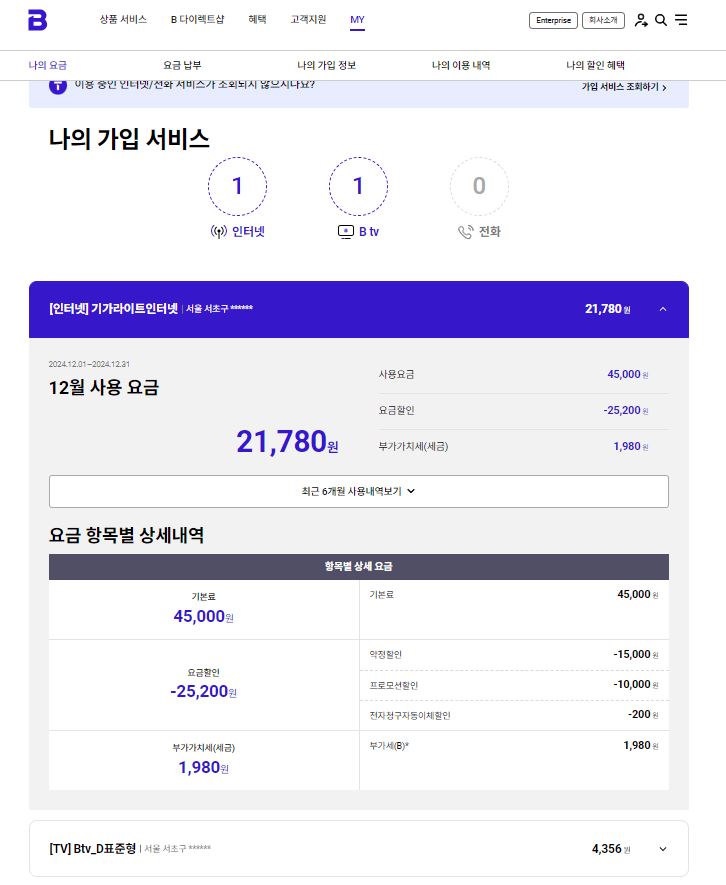Click the 회사소개 button
This screenshot has width=726, height=885.
click(x=603, y=20)
